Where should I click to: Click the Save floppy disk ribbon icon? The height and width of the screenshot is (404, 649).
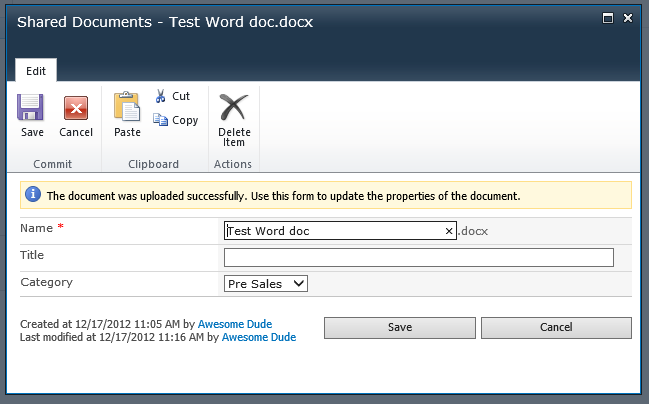tap(31, 108)
